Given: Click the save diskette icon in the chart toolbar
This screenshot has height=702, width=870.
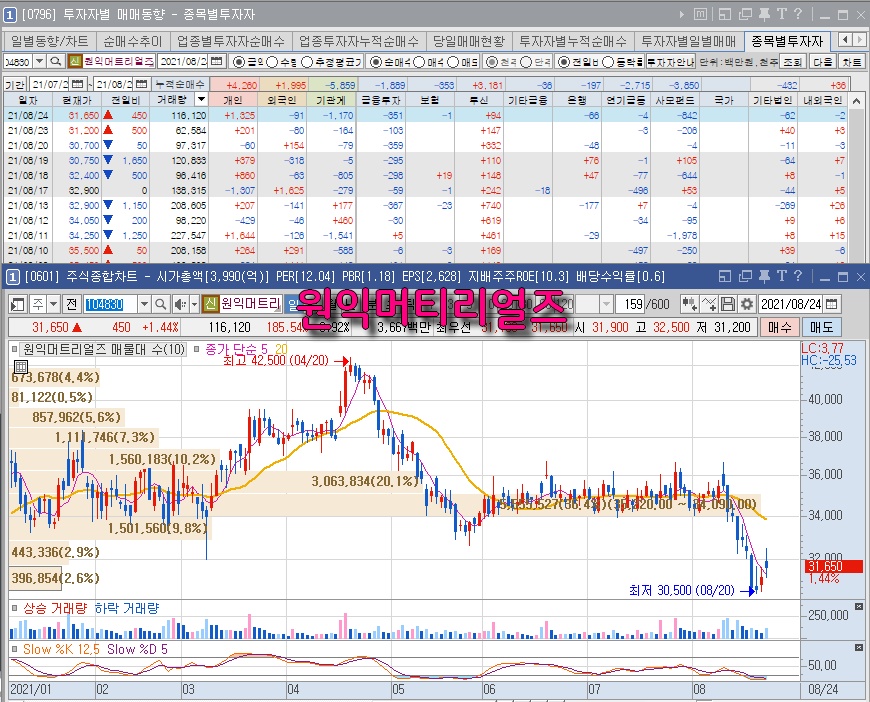Looking at the screenshot, I should click(x=727, y=304).
